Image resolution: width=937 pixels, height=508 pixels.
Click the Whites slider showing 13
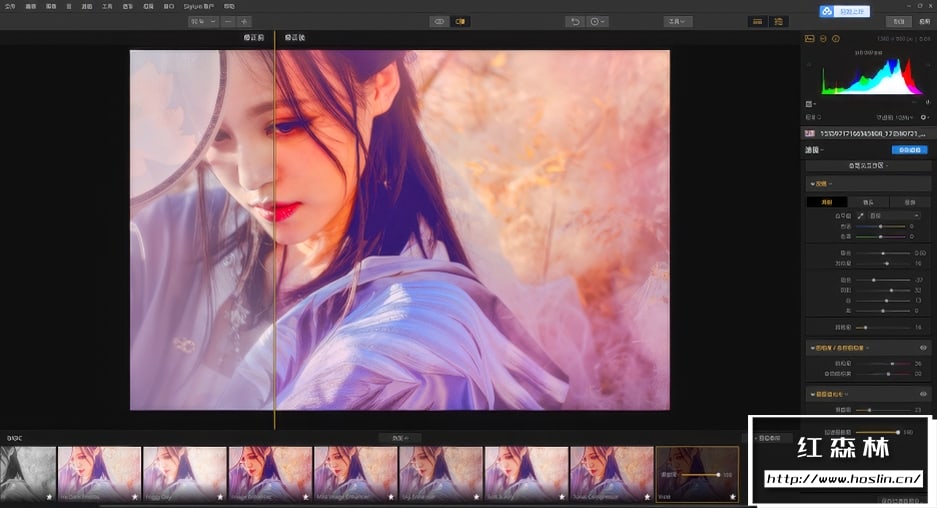point(883,300)
